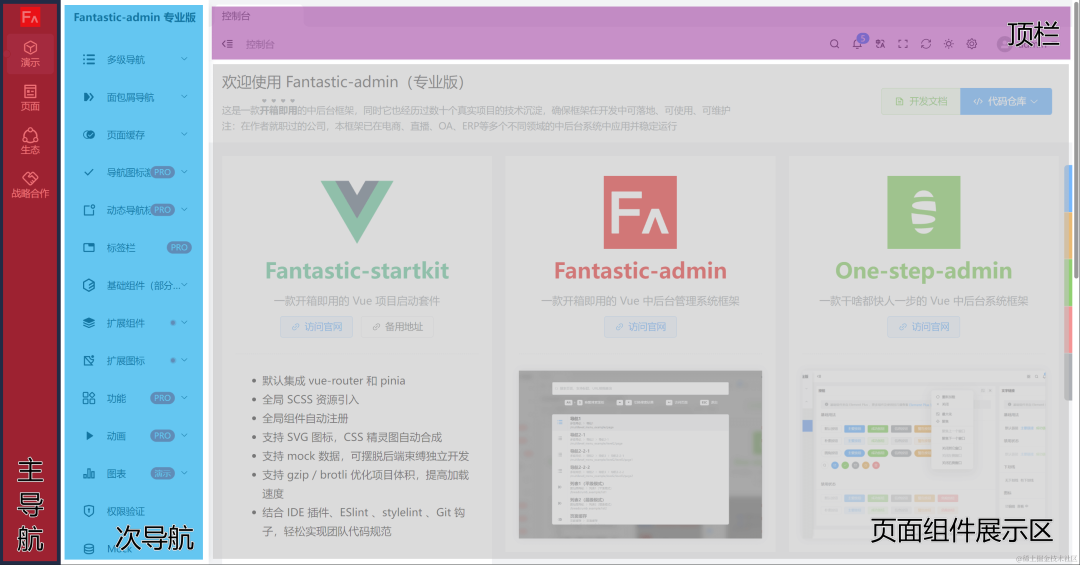The image size is (1080, 565).
Task: Click the 扩展图标 menu icon
Action: (89, 360)
